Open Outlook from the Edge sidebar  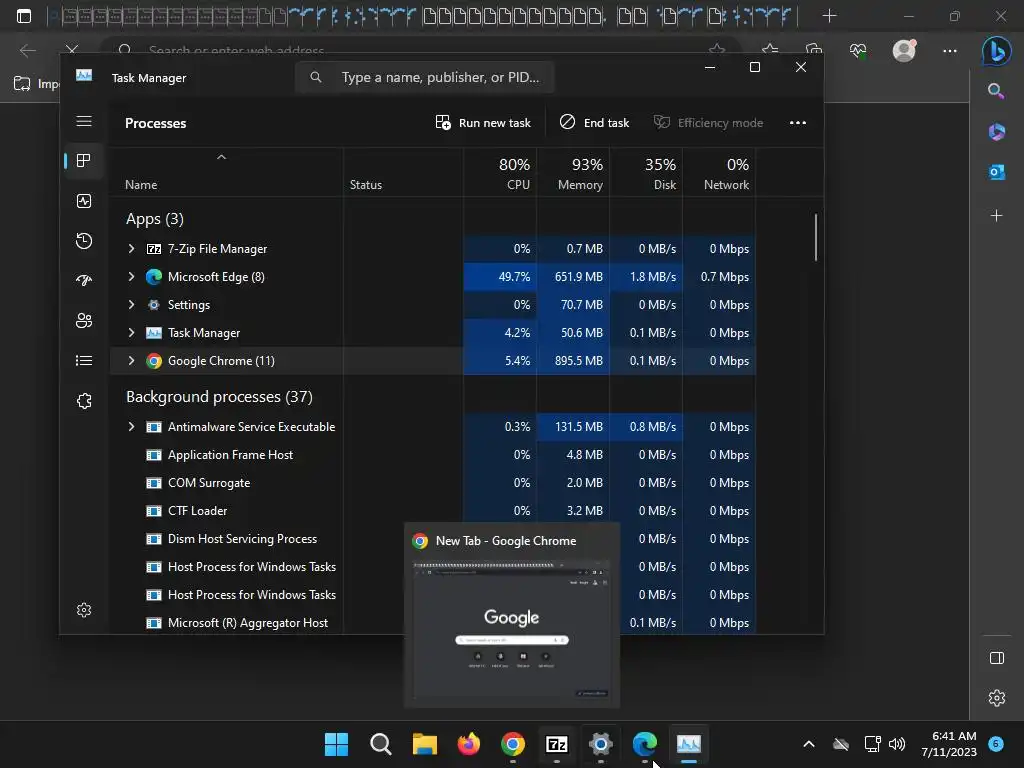tap(997, 172)
